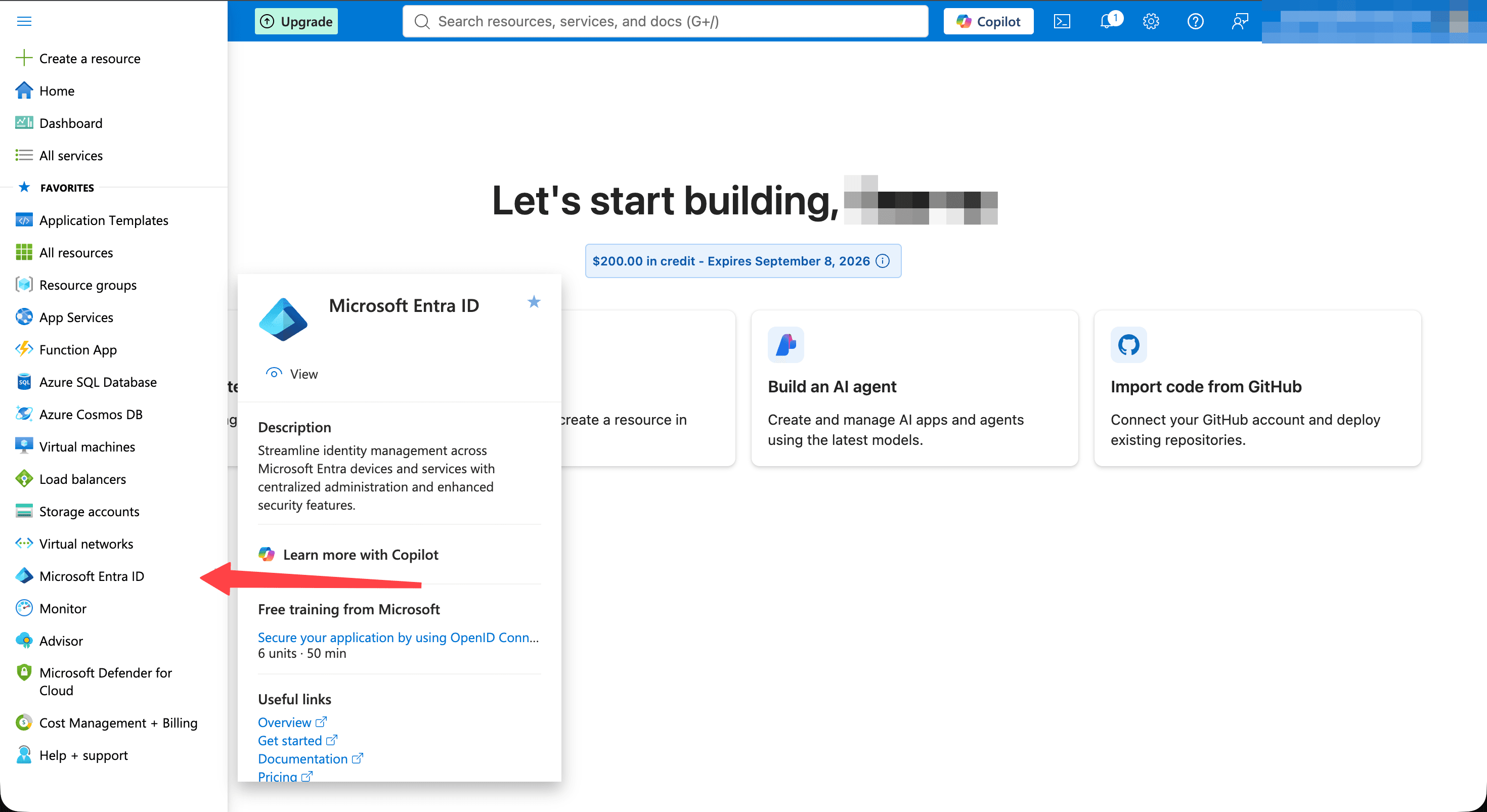Image resolution: width=1487 pixels, height=812 pixels.
Task: Click the Copilot button in the header
Action: point(988,21)
